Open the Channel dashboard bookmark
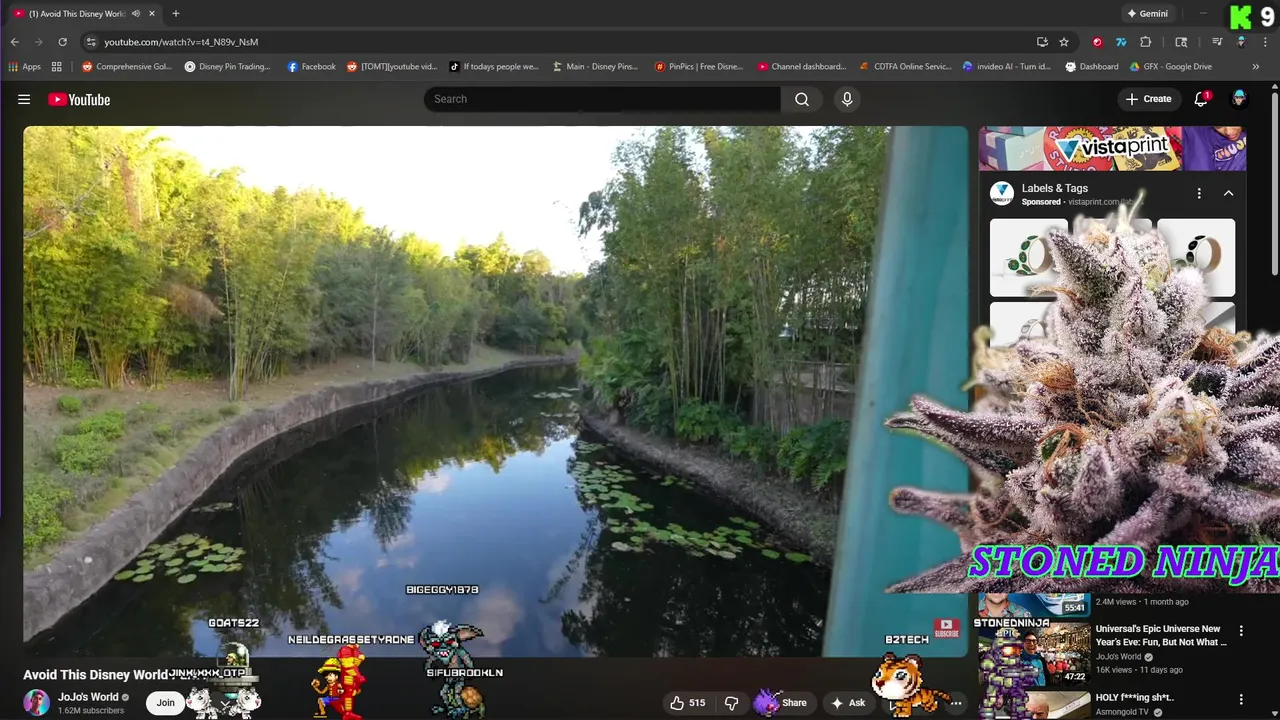This screenshot has height=720, width=1280. coord(802,67)
